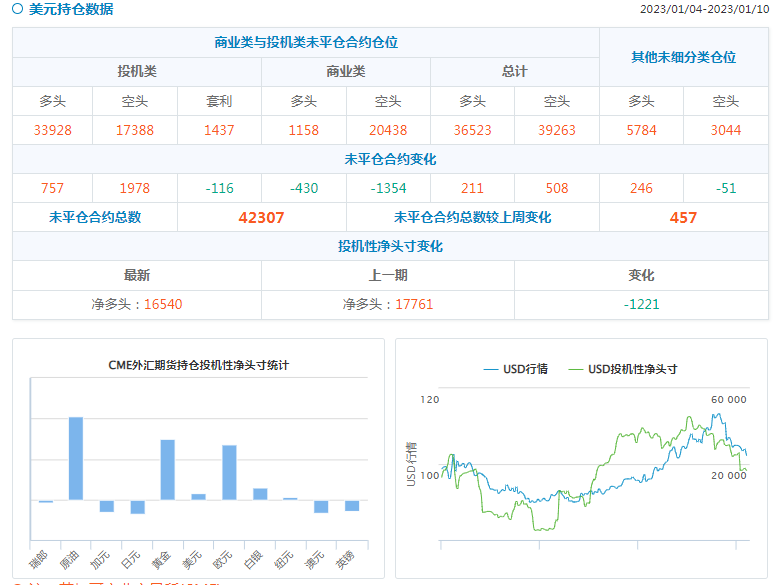Click the 白银 bar in the chart

(260, 494)
